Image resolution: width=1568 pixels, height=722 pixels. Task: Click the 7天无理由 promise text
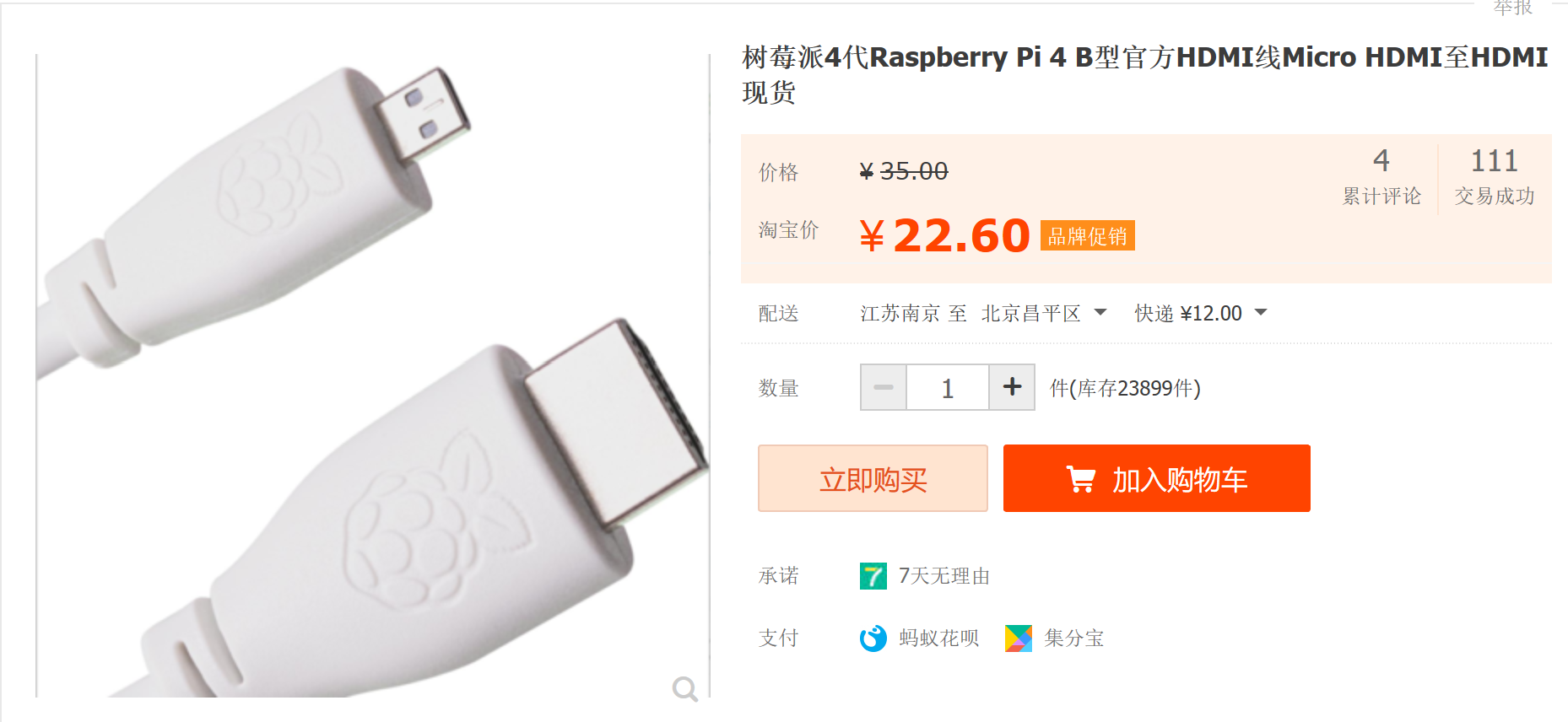(x=944, y=576)
